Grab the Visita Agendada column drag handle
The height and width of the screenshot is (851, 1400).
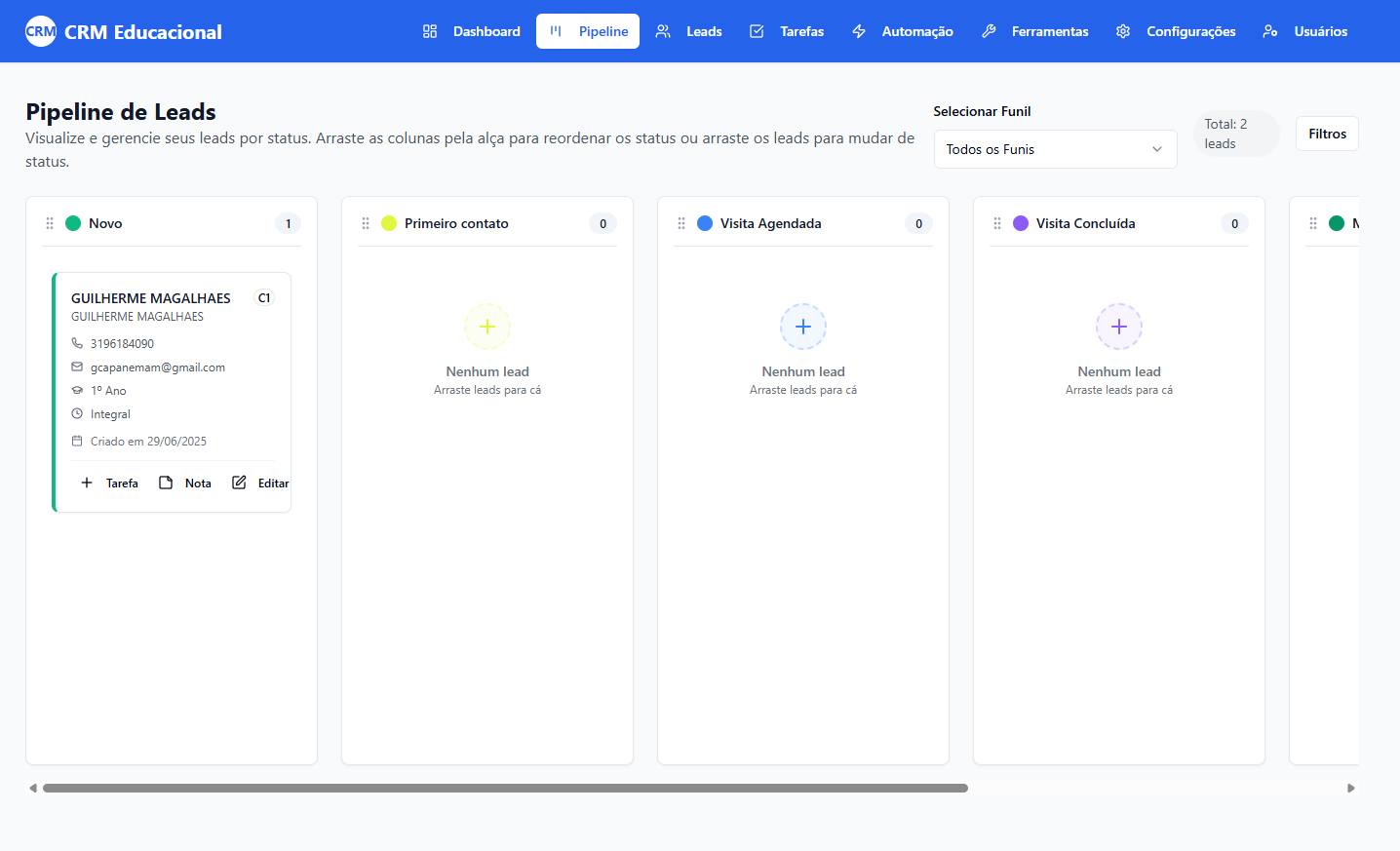tap(681, 223)
